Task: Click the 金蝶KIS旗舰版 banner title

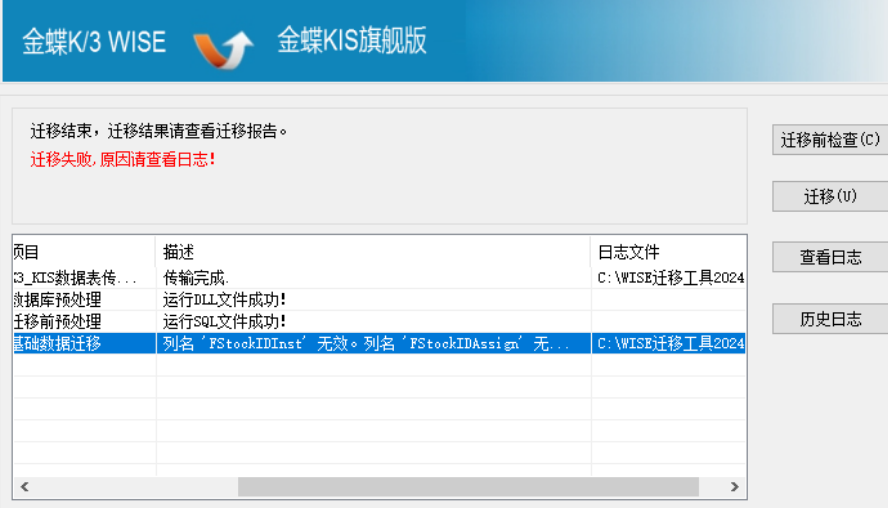Action: (x=352, y=40)
